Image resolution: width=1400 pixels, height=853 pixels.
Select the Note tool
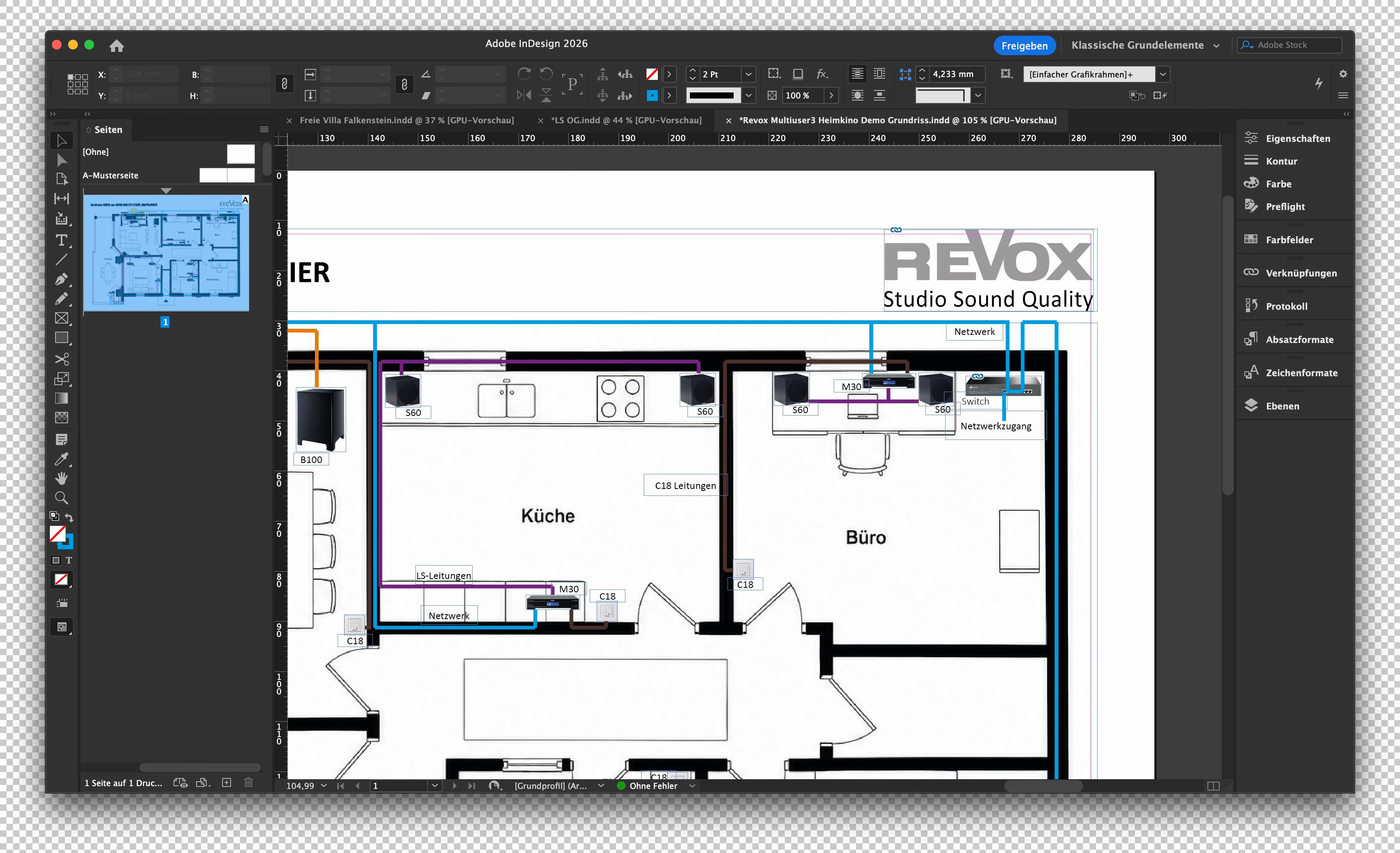click(x=61, y=439)
